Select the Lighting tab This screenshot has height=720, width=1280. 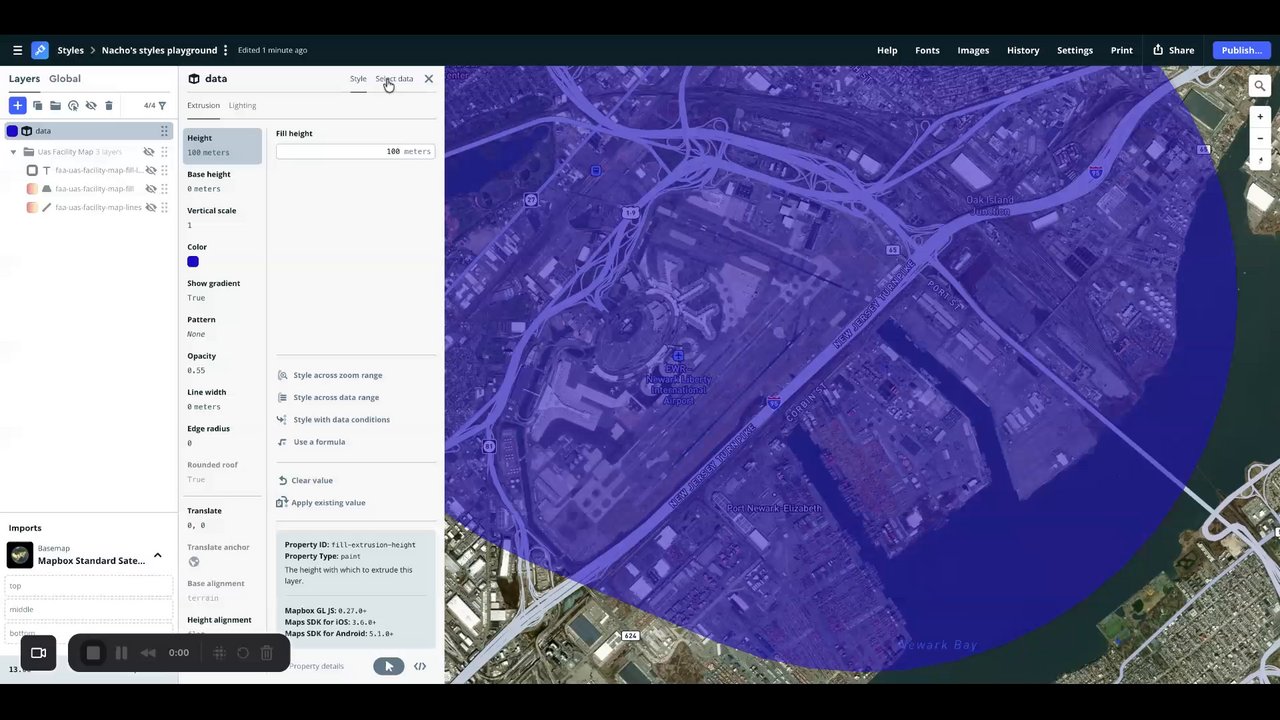(242, 105)
